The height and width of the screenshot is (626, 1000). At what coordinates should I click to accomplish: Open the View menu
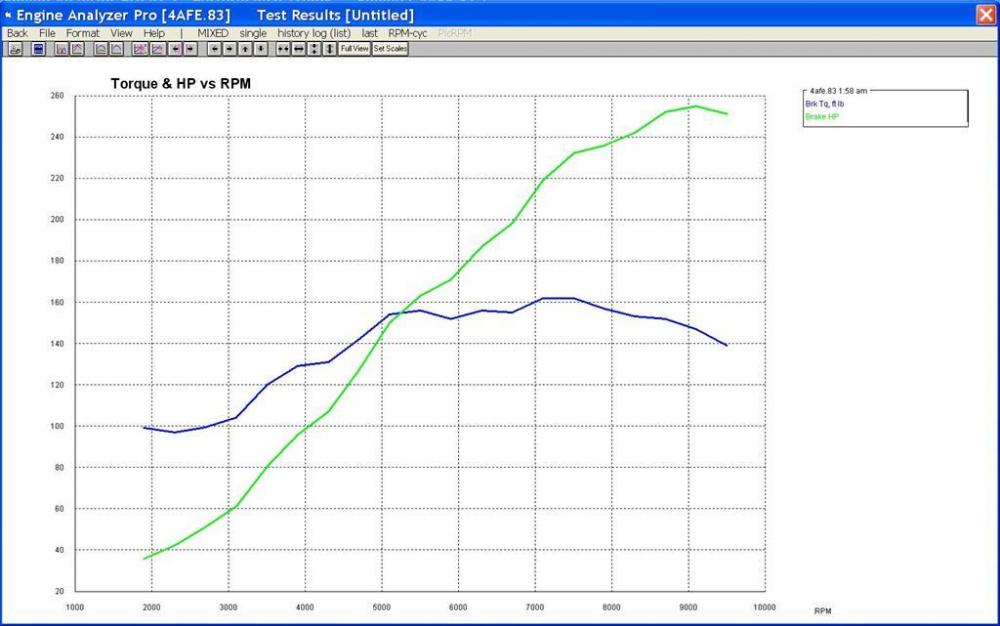121,33
